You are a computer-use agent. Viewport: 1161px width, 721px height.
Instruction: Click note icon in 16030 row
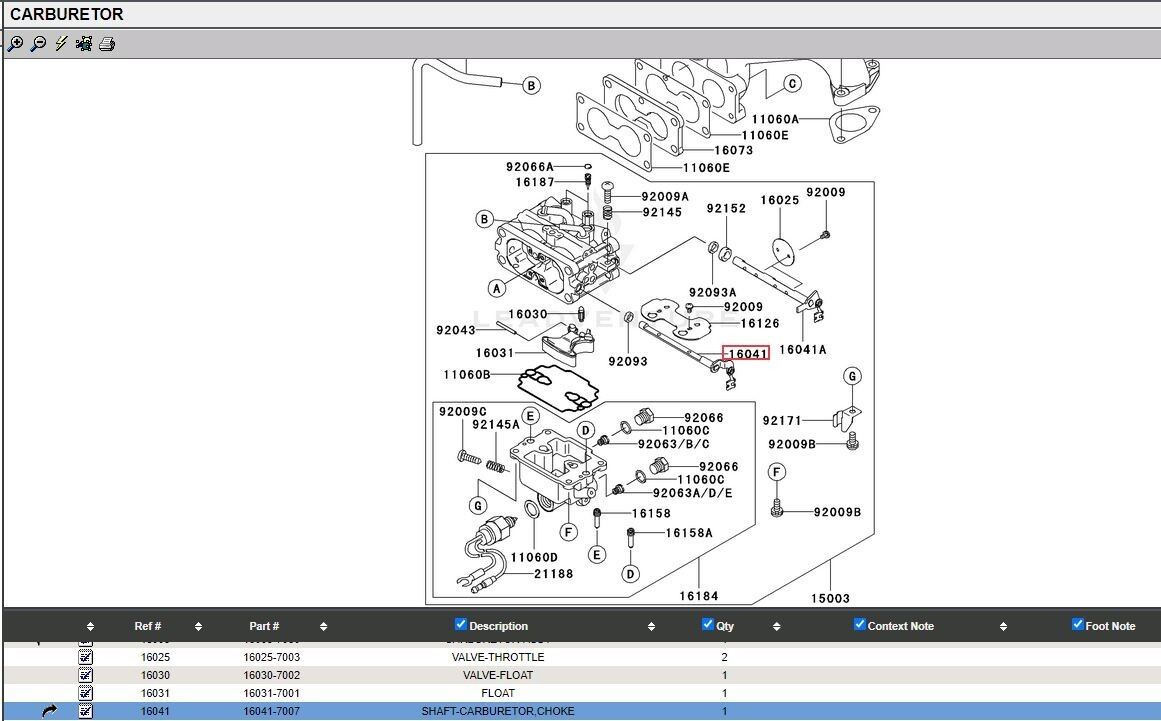coord(86,675)
